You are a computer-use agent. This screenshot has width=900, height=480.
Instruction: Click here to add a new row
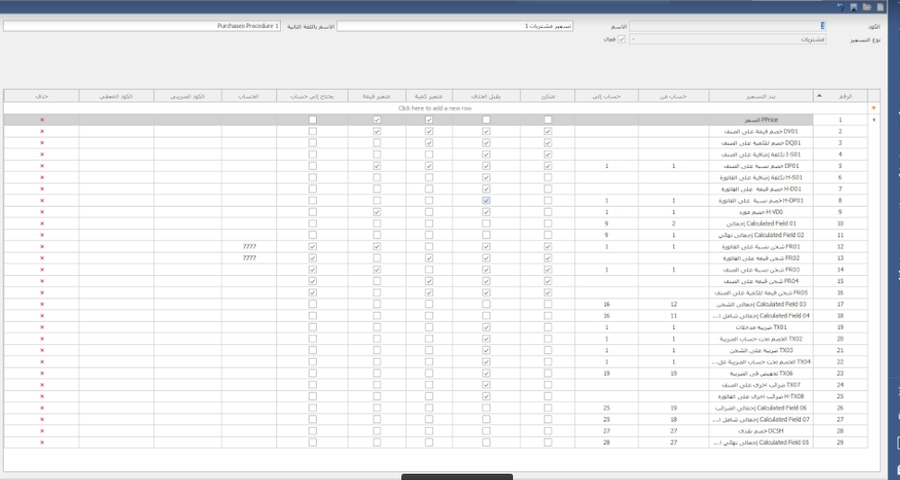click(x=435, y=107)
